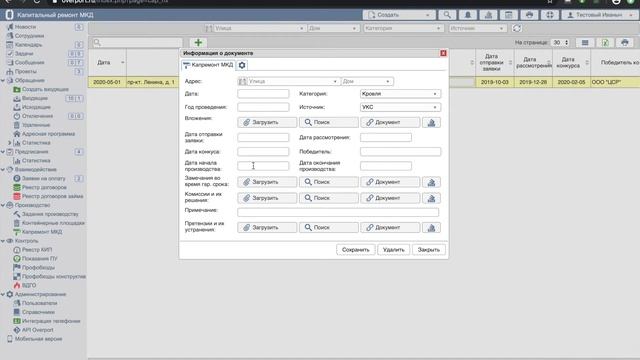
Task: Focus the table search box
Action: (137, 42)
